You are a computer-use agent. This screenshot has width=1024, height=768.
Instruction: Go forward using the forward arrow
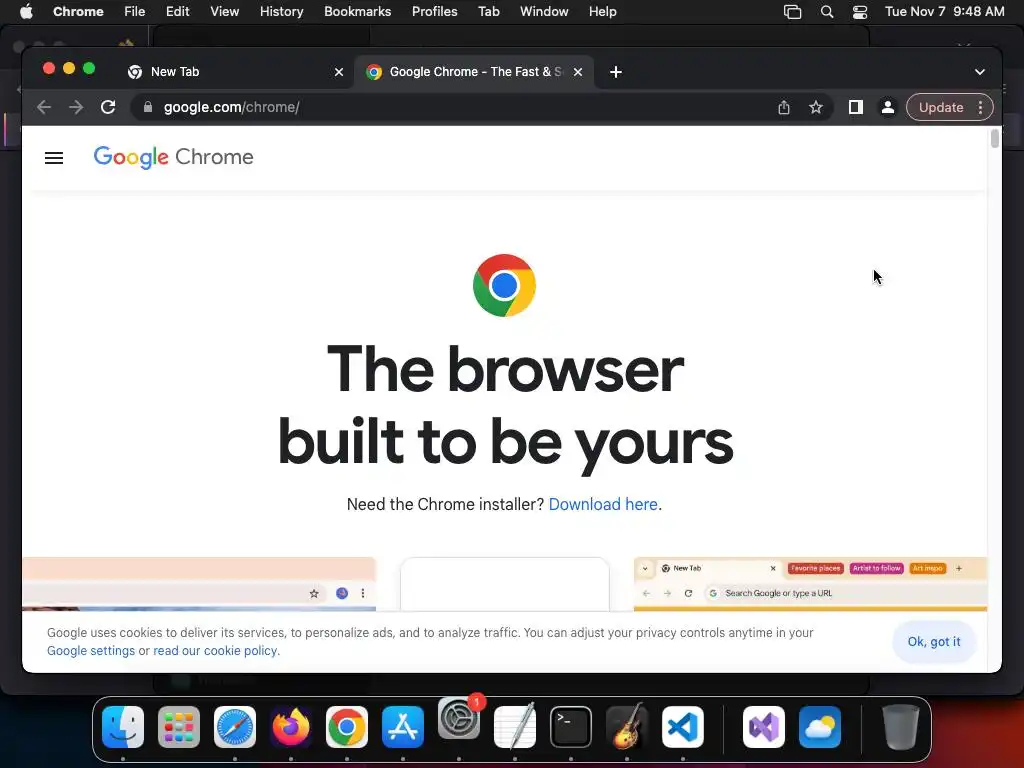(76, 107)
